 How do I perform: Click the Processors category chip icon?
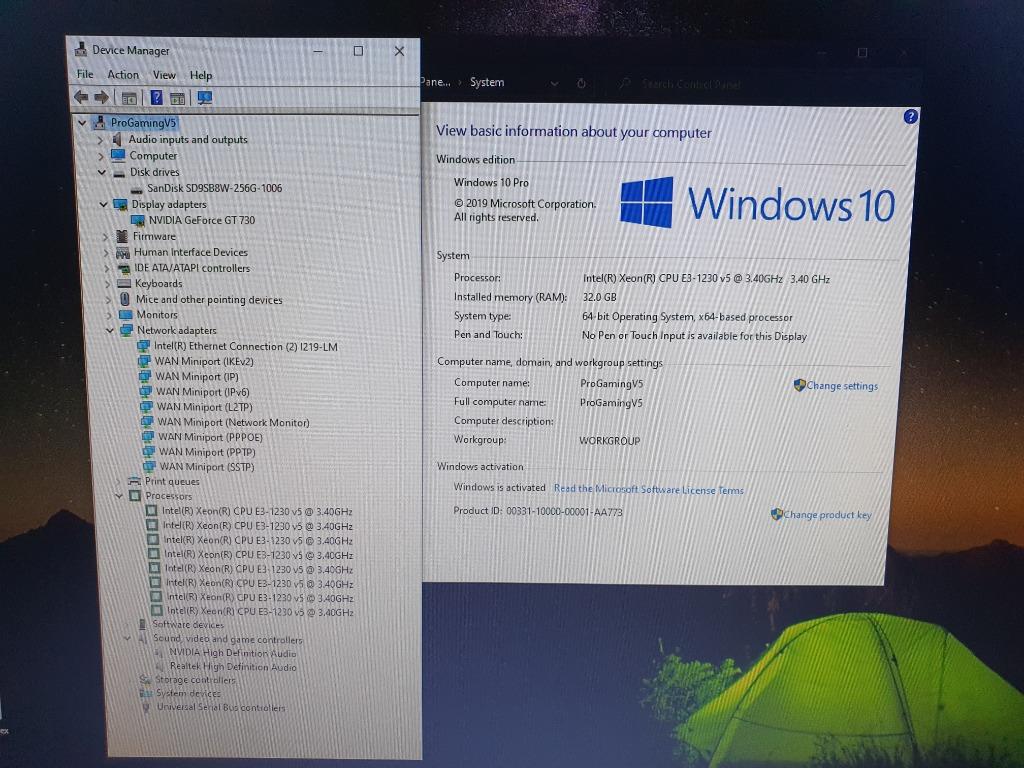click(x=135, y=496)
